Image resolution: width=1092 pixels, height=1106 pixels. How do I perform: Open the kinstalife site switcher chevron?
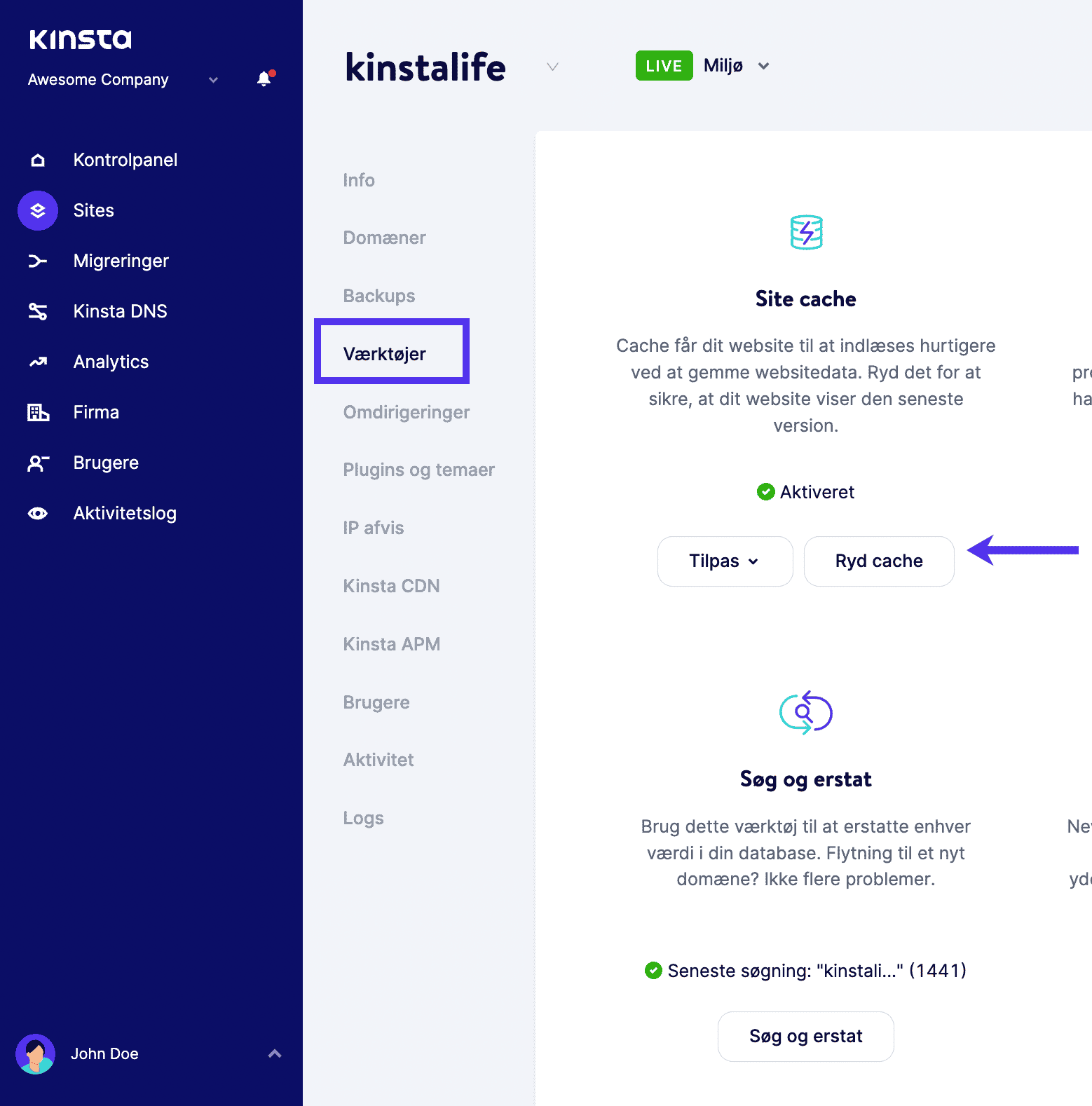[x=552, y=67]
